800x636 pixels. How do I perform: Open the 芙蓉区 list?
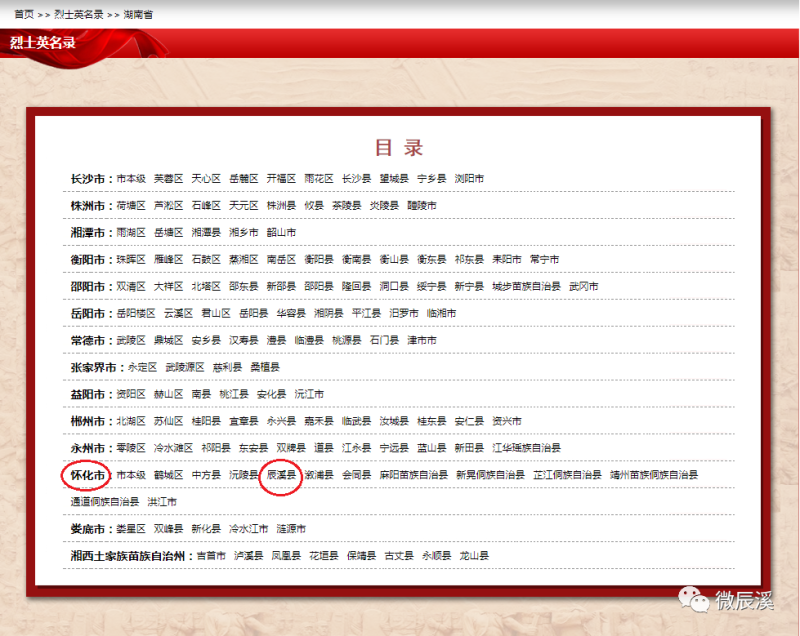click(x=168, y=179)
